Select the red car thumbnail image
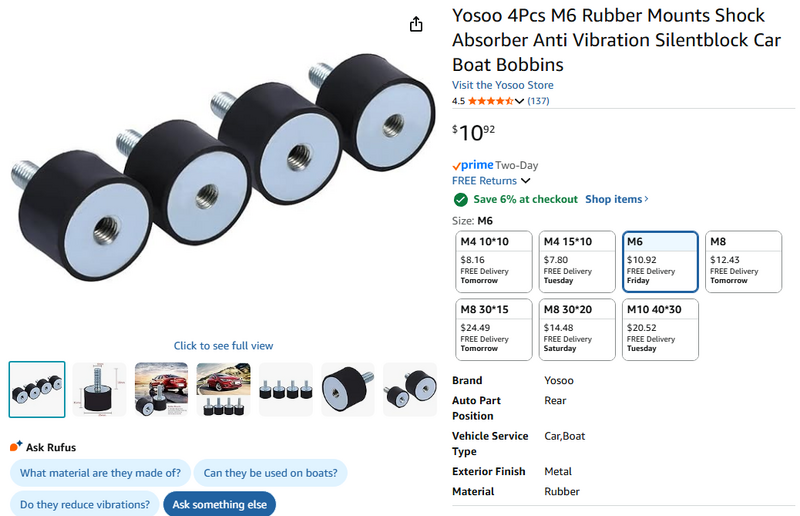Viewport: 800px width, 516px height. click(x=161, y=389)
